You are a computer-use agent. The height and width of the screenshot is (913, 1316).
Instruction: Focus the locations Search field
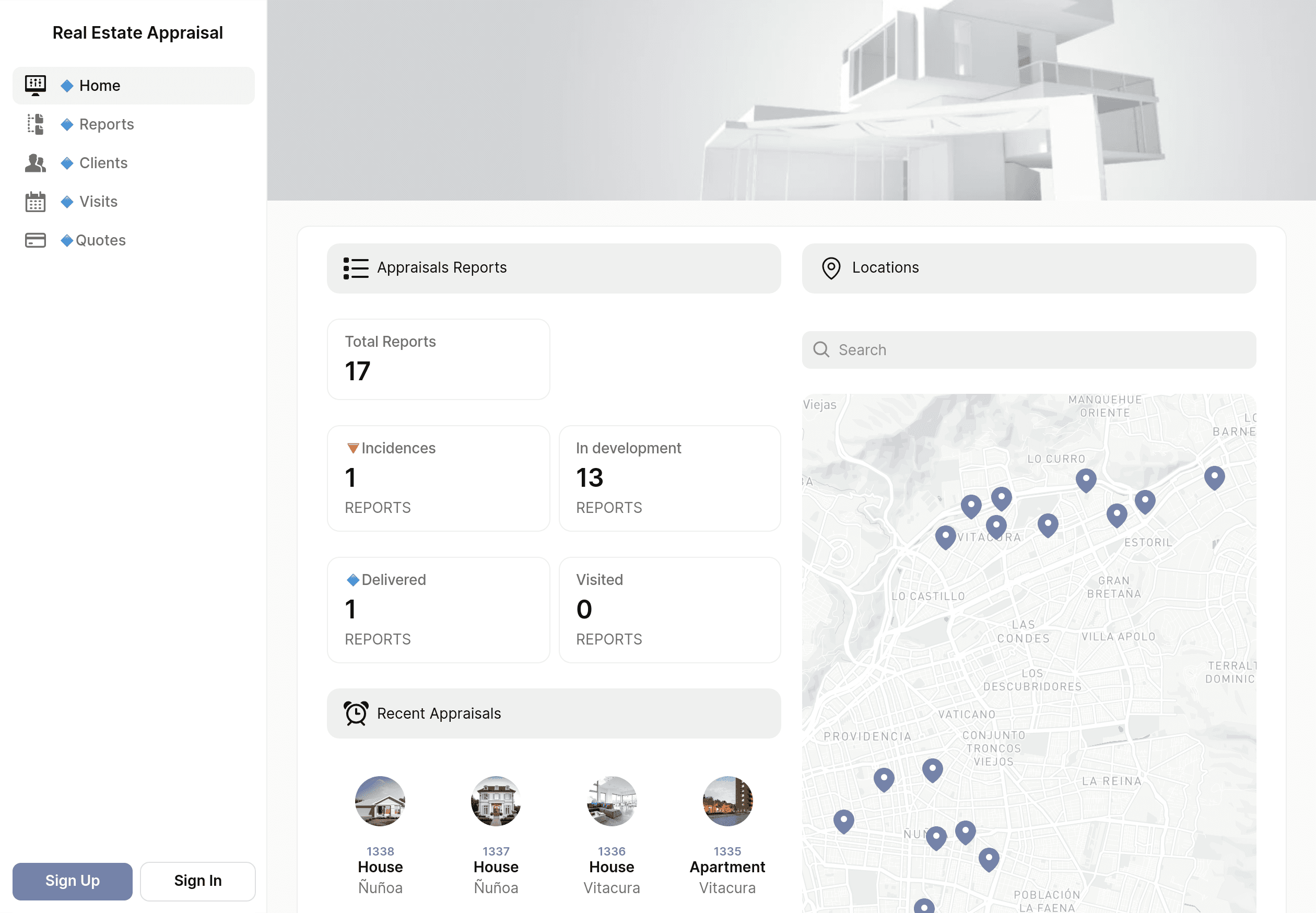[1028, 350]
